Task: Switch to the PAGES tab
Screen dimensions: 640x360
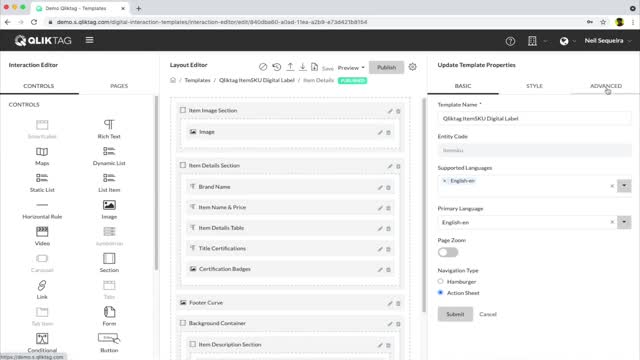Action: point(119,86)
